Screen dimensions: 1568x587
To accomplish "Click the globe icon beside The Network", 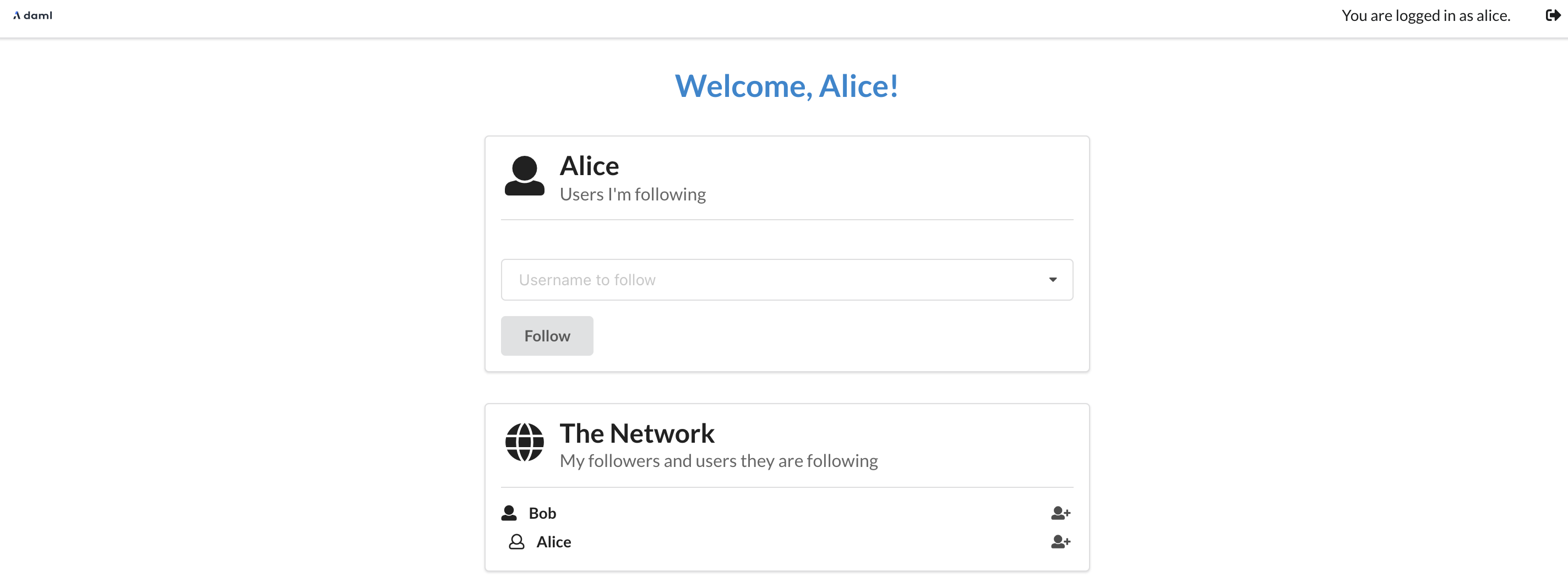I will coord(524,443).
